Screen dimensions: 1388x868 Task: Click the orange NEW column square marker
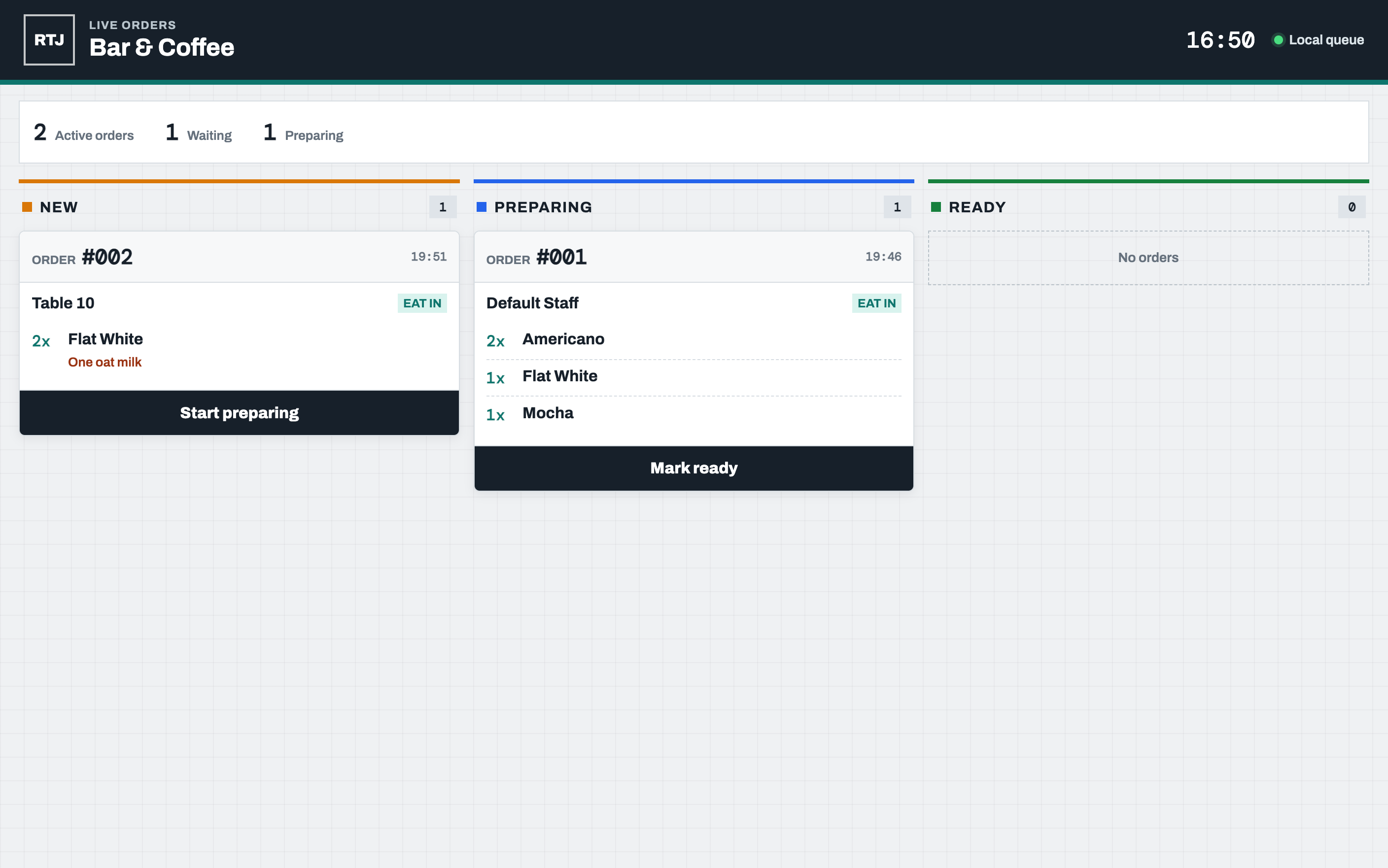coord(27,207)
